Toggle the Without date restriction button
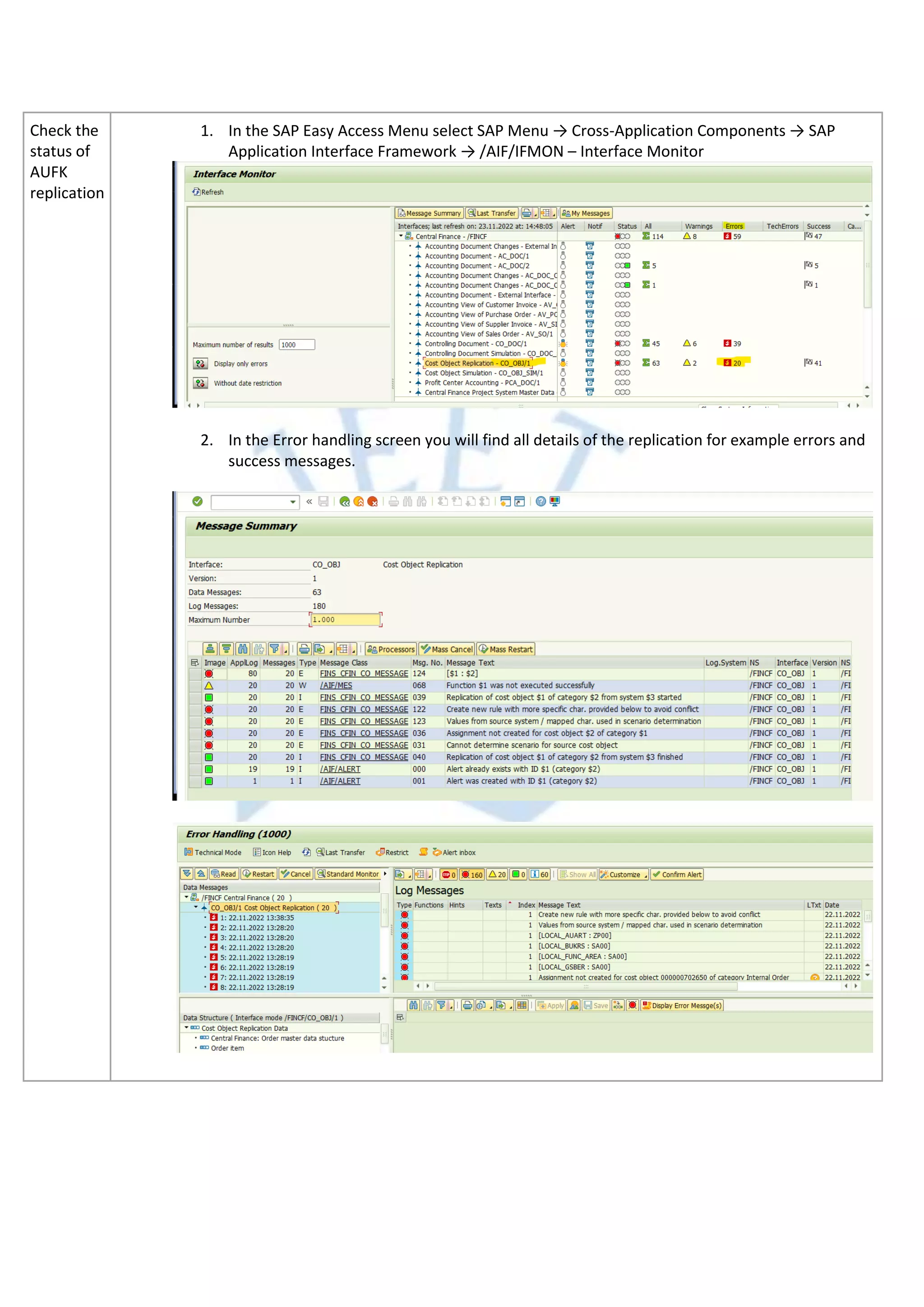 click(x=200, y=383)
